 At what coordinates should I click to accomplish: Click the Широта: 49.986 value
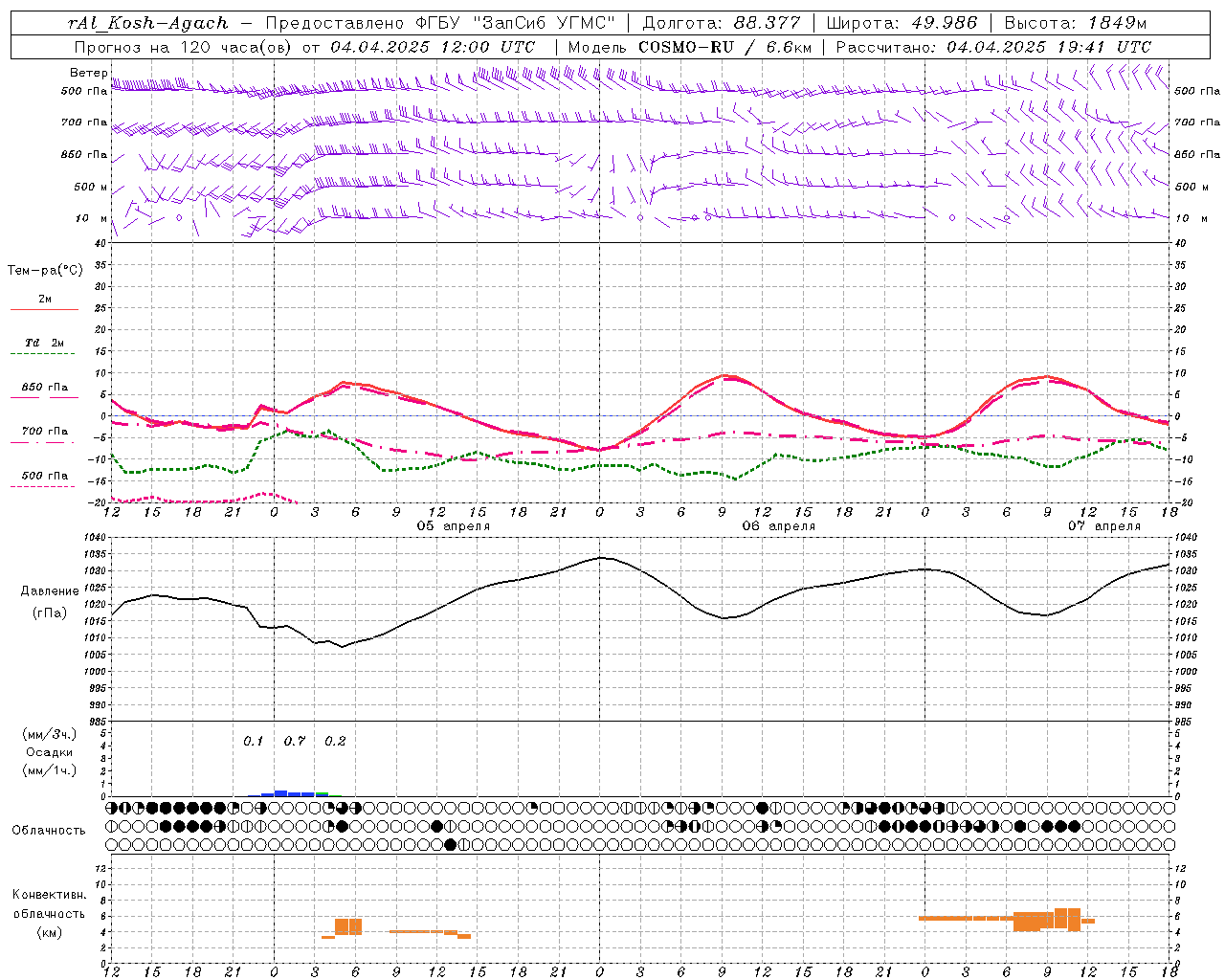tap(902, 23)
